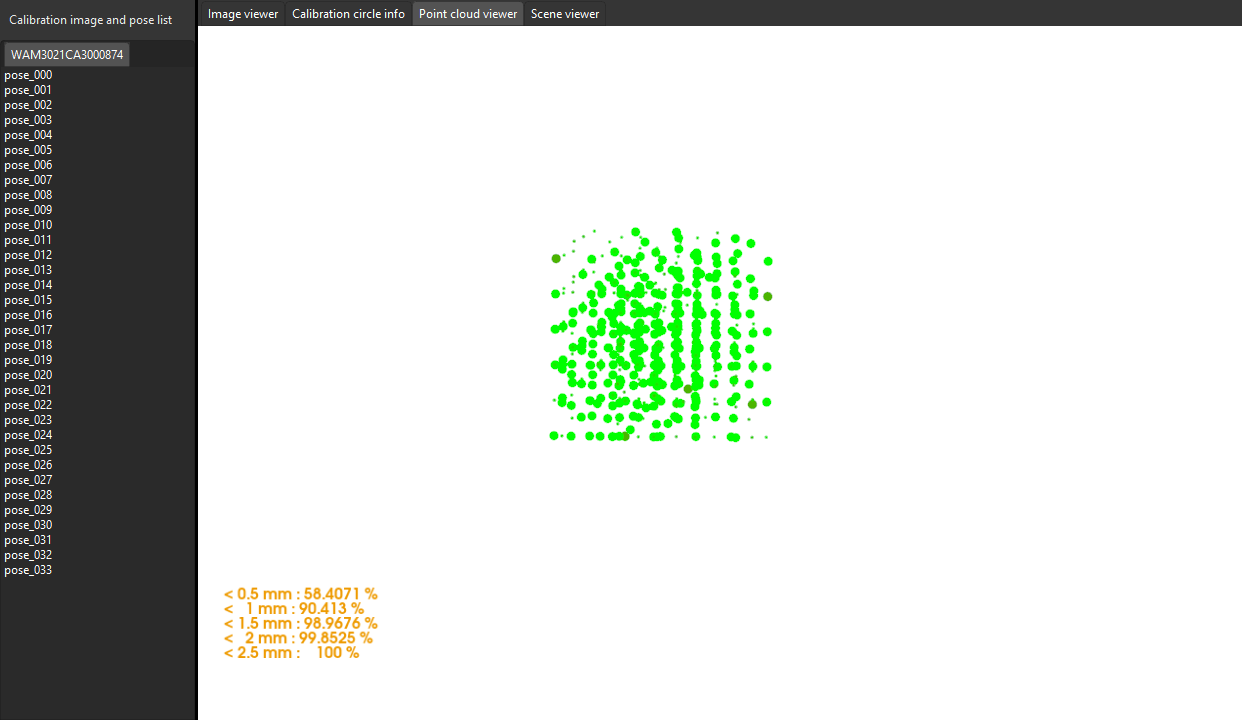Screen dimensions: 1242x720
Task: Click the 0.5 mm accuracy statistic text
Action: pos(300,593)
